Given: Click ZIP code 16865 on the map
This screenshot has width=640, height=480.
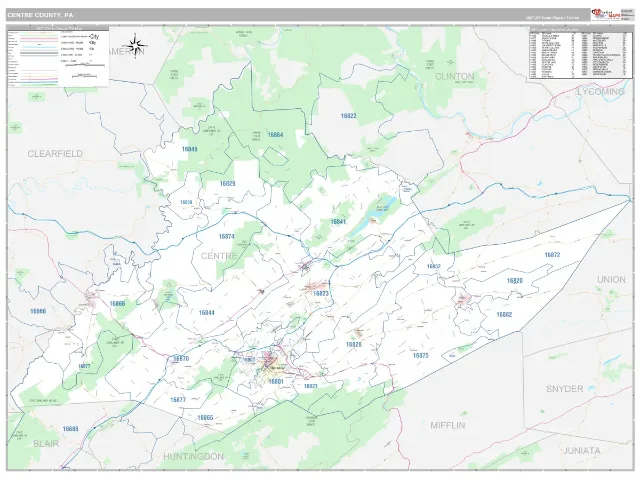Looking at the screenshot, I should [x=205, y=418].
